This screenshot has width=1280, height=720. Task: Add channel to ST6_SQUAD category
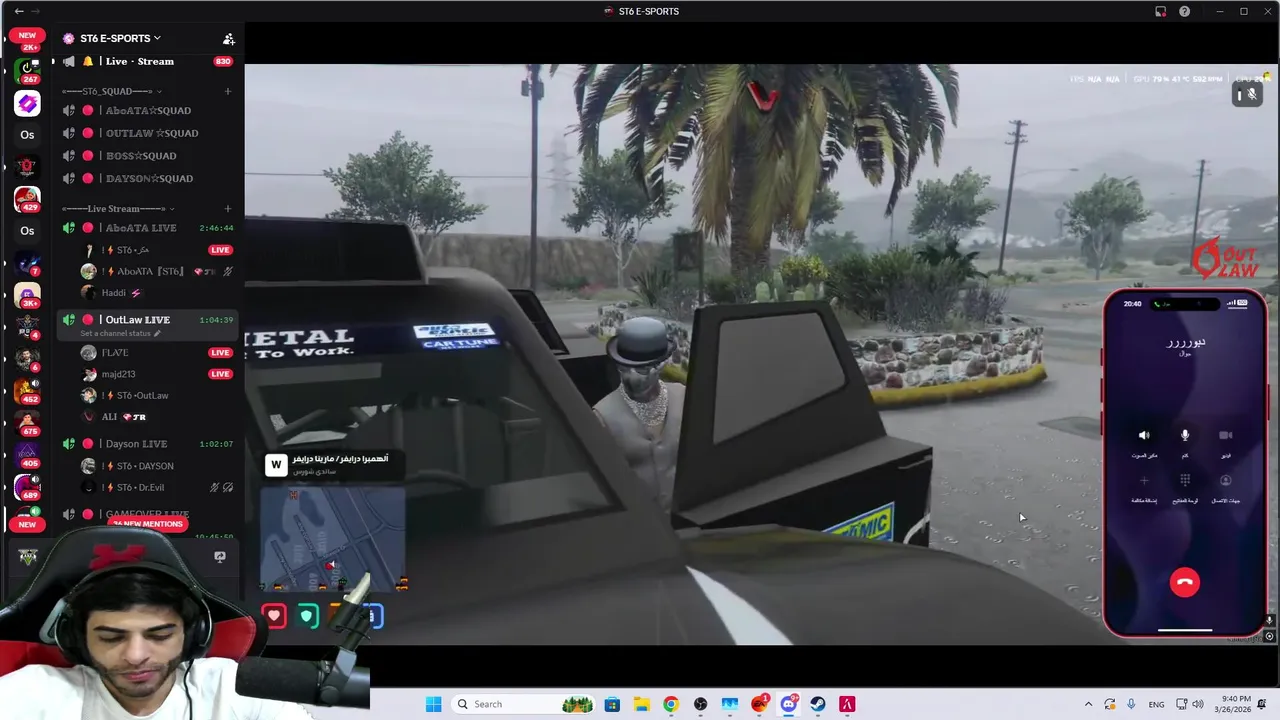[228, 91]
